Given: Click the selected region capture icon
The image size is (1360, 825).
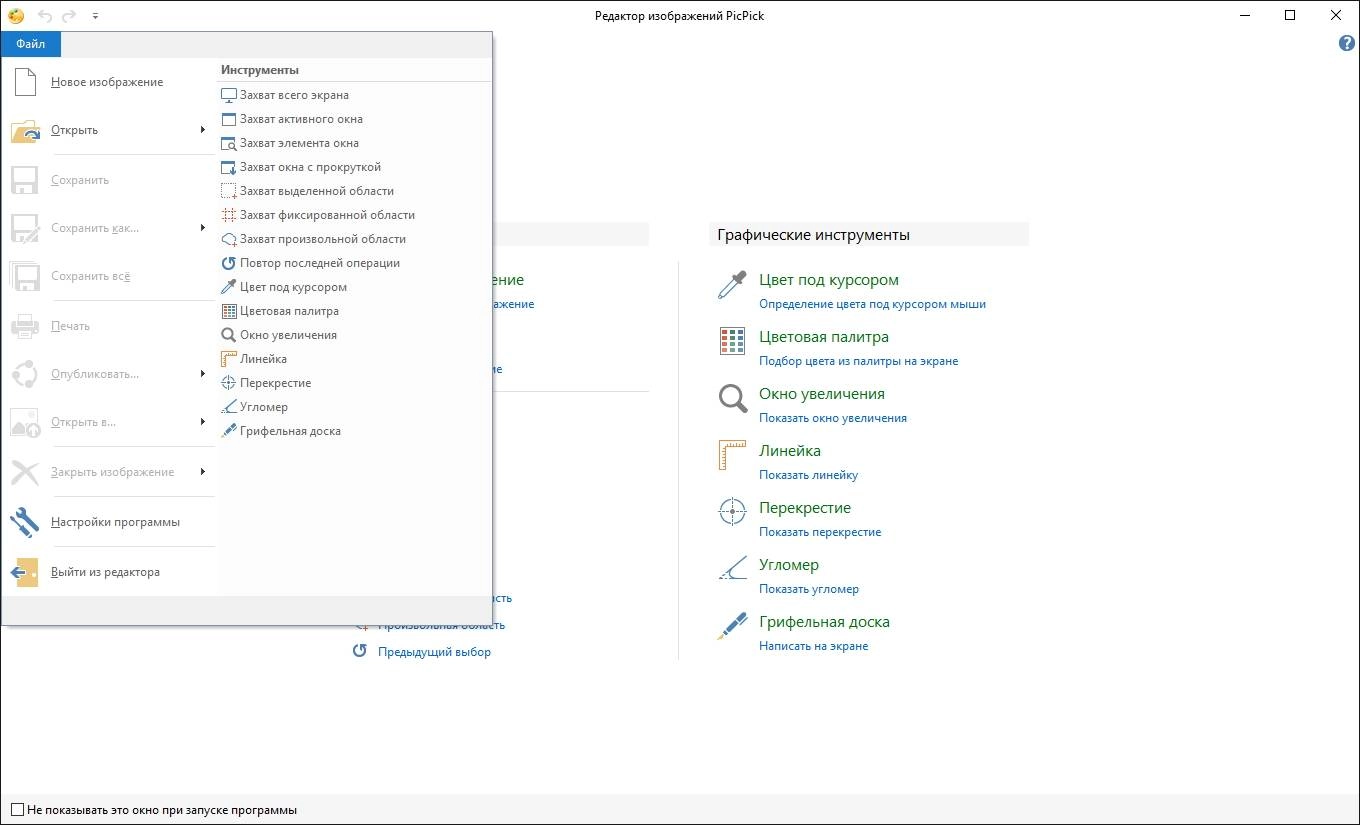Looking at the screenshot, I should pos(229,192).
